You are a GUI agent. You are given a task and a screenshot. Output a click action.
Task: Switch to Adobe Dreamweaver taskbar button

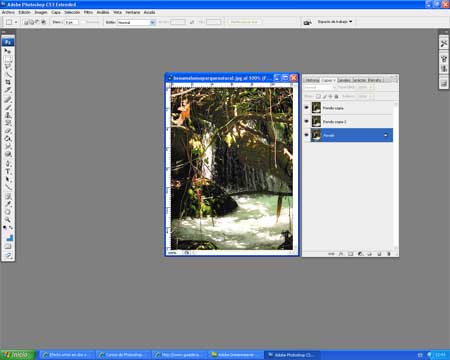pyautogui.click(x=236, y=355)
